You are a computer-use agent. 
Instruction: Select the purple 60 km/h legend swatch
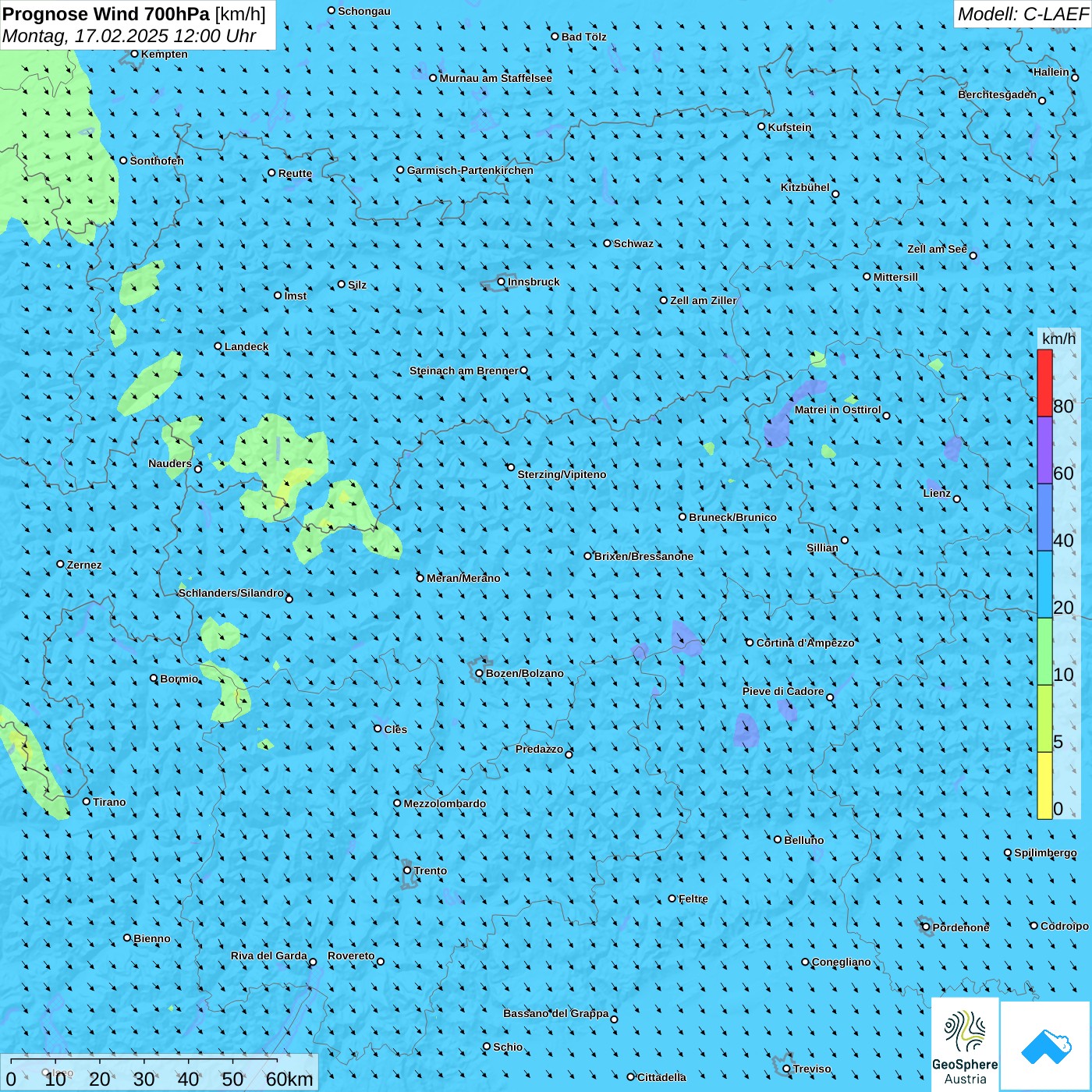pyautogui.click(x=1044, y=450)
